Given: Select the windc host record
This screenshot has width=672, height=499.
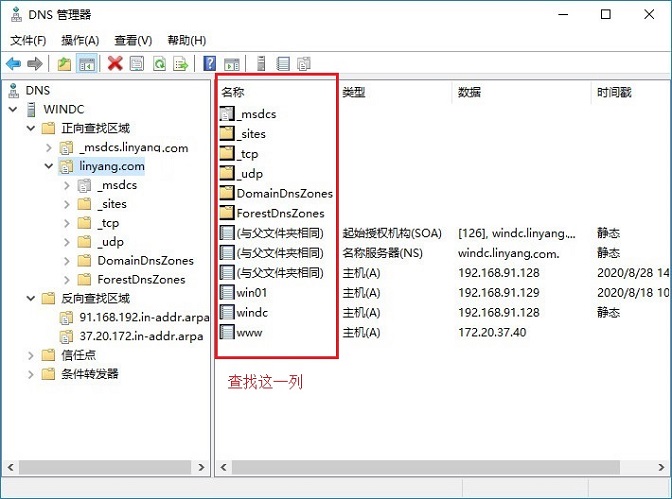Looking at the screenshot, I should 252,313.
